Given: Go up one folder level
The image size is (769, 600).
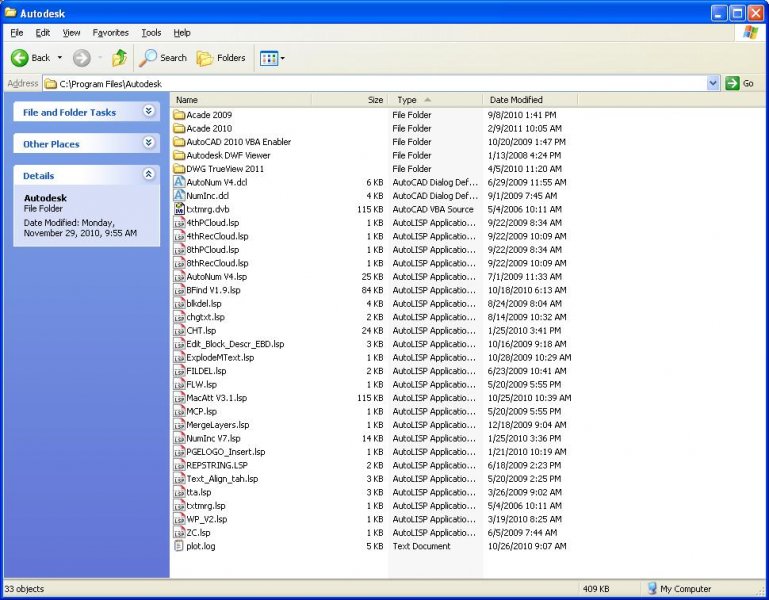Looking at the screenshot, I should click(x=119, y=58).
